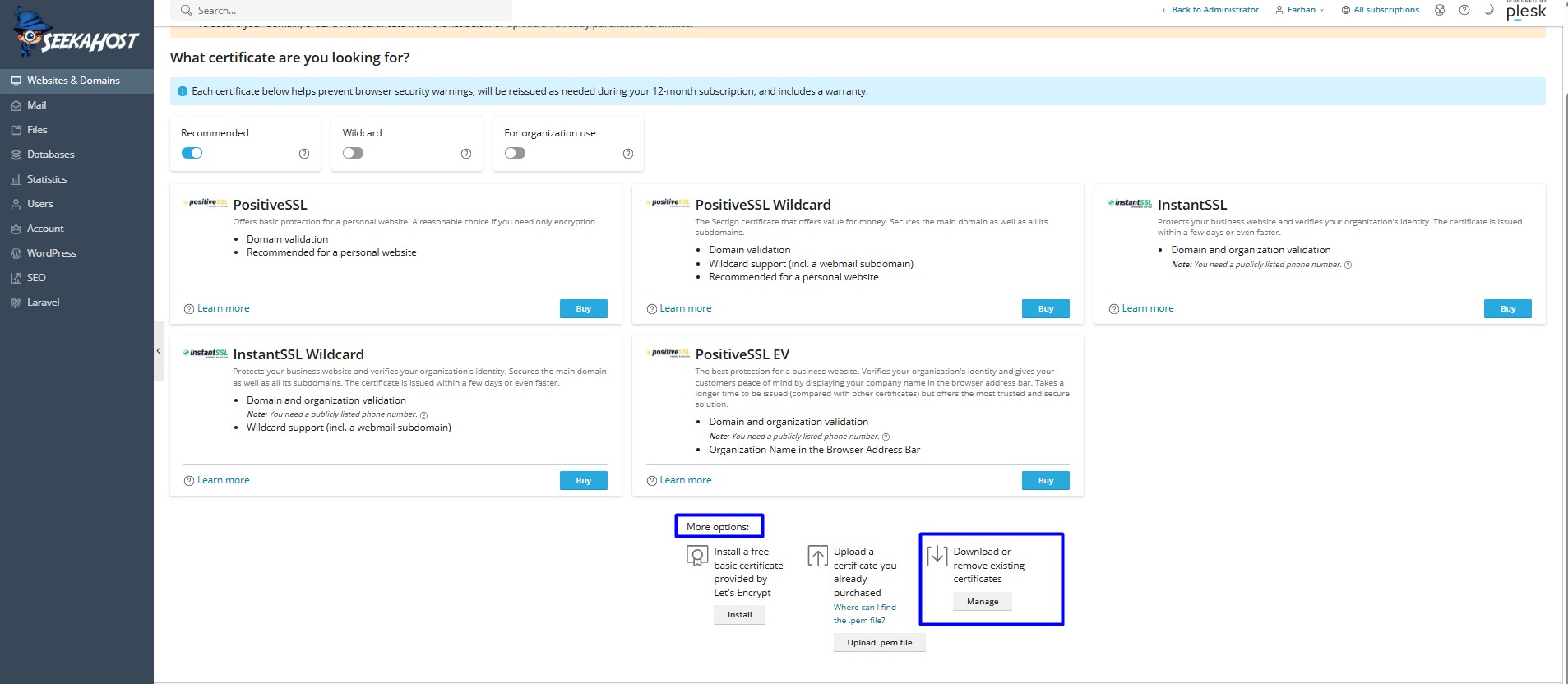Open the Farhan user dropdown
Image resolution: width=1568 pixels, height=684 pixels.
click(x=1299, y=10)
